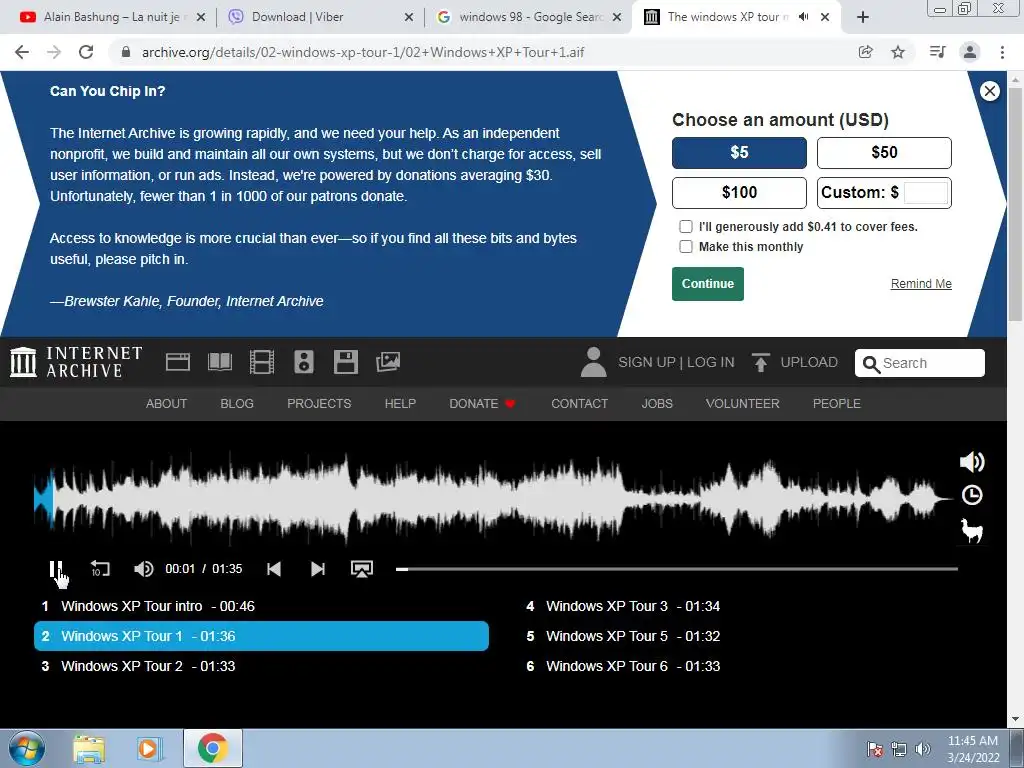
Task: Open the BLOG menu item
Action: pos(237,404)
